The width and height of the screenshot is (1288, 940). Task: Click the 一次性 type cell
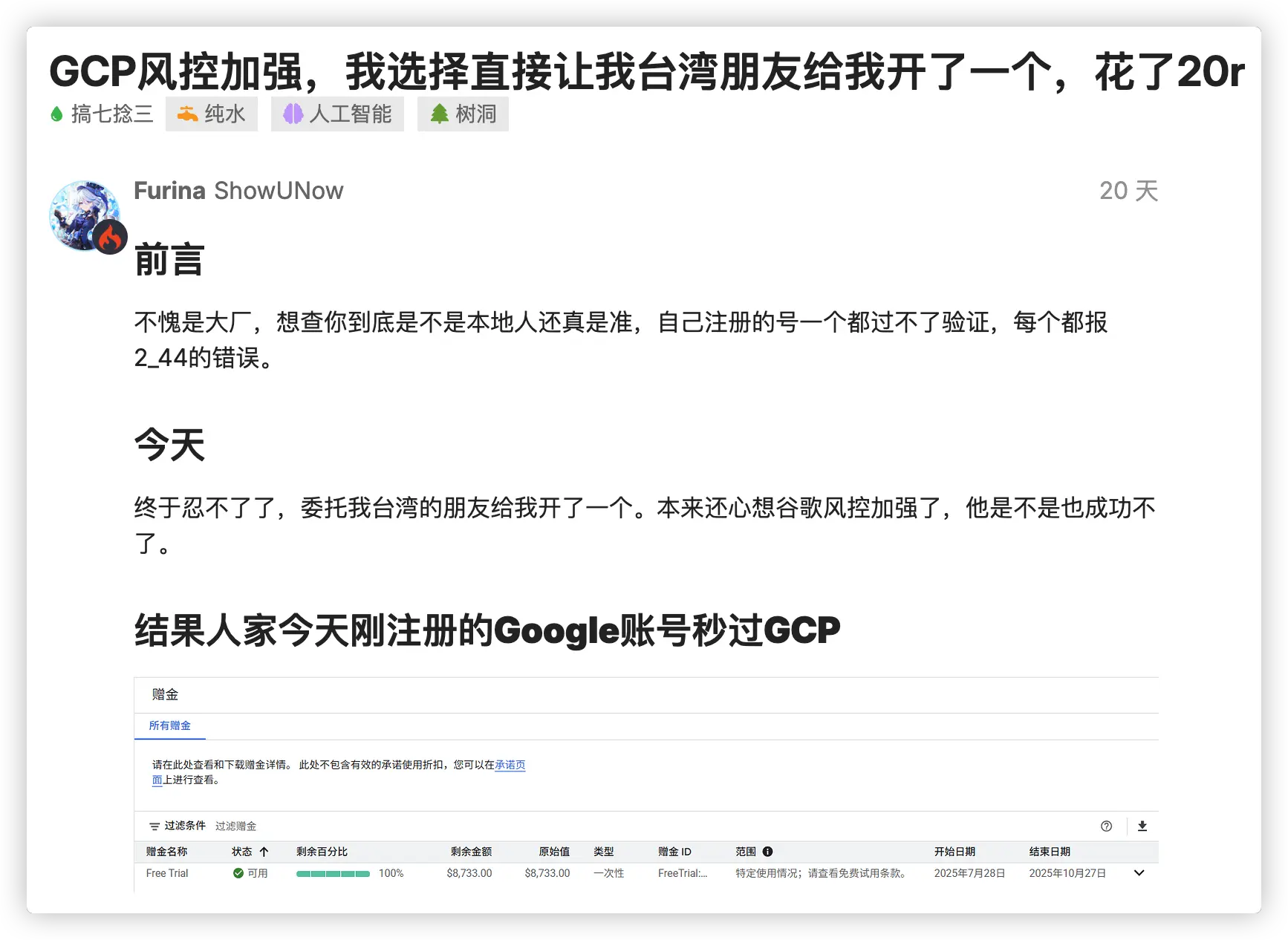pyautogui.click(x=608, y=873)
